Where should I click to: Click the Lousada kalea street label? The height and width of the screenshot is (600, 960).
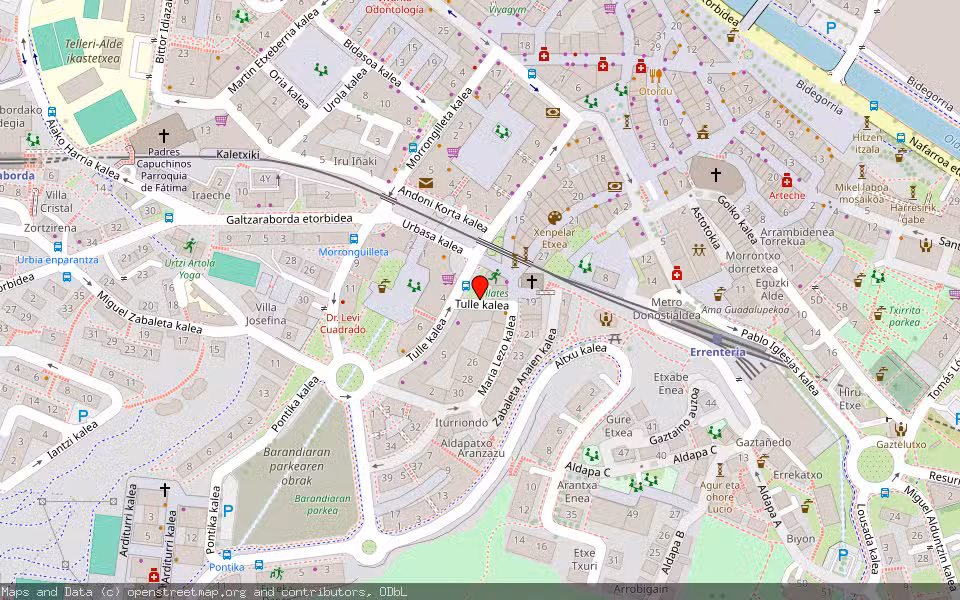pos(868,539)
